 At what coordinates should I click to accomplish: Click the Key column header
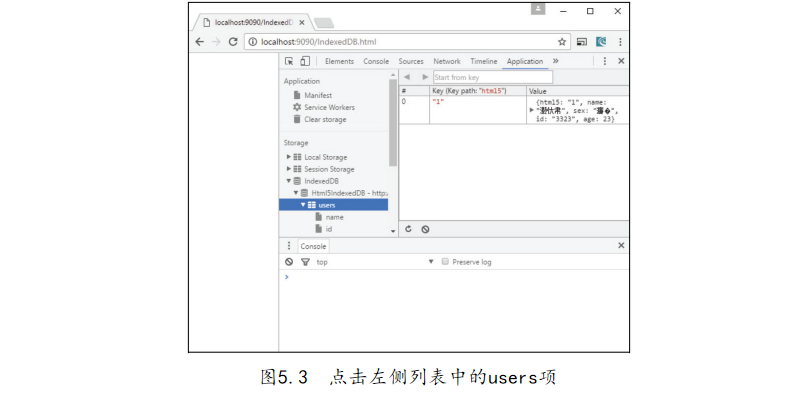477,91
